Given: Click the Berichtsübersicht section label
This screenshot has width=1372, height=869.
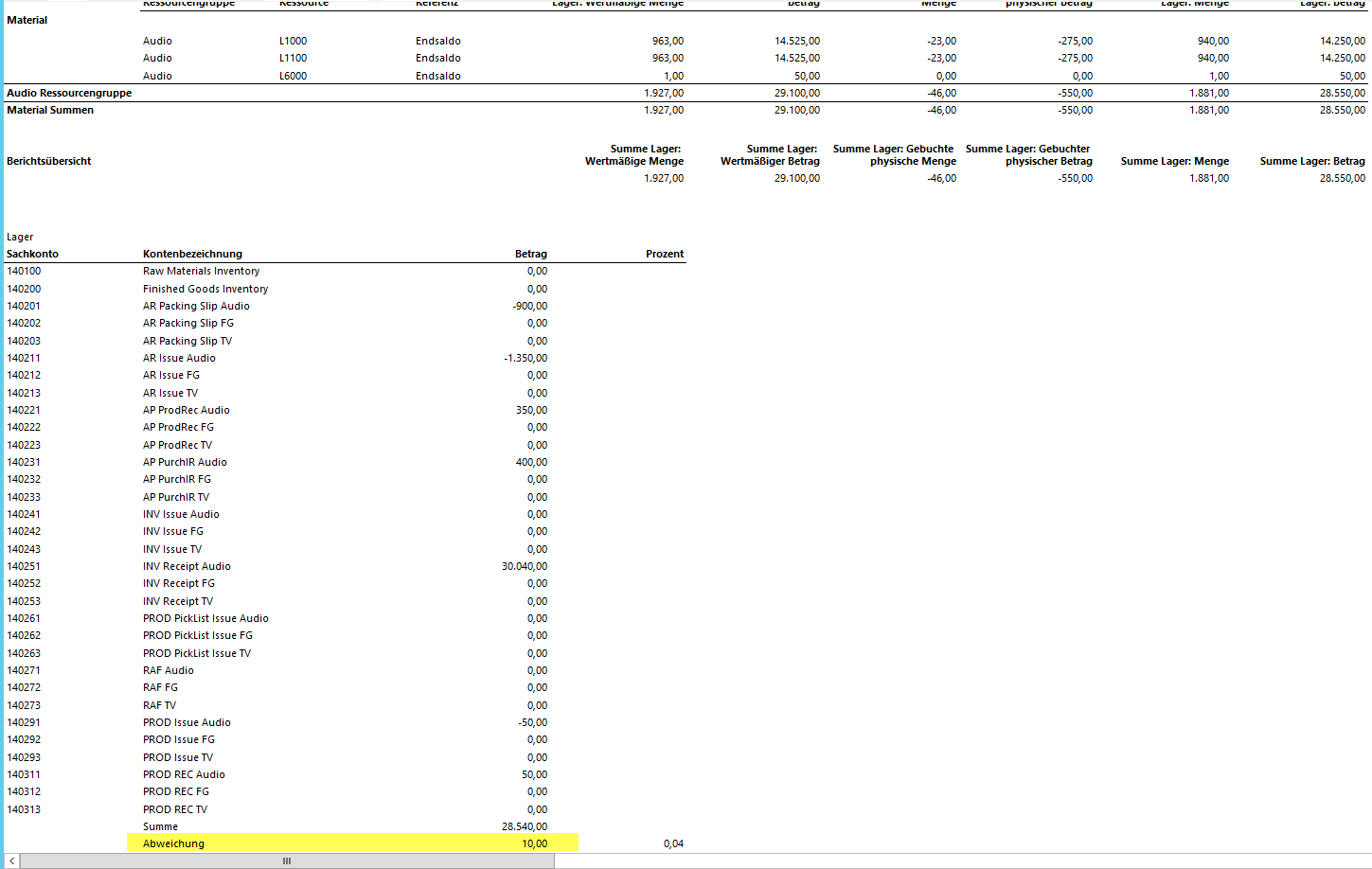Looking at the screenshot, I should click(x=49, y=161).
